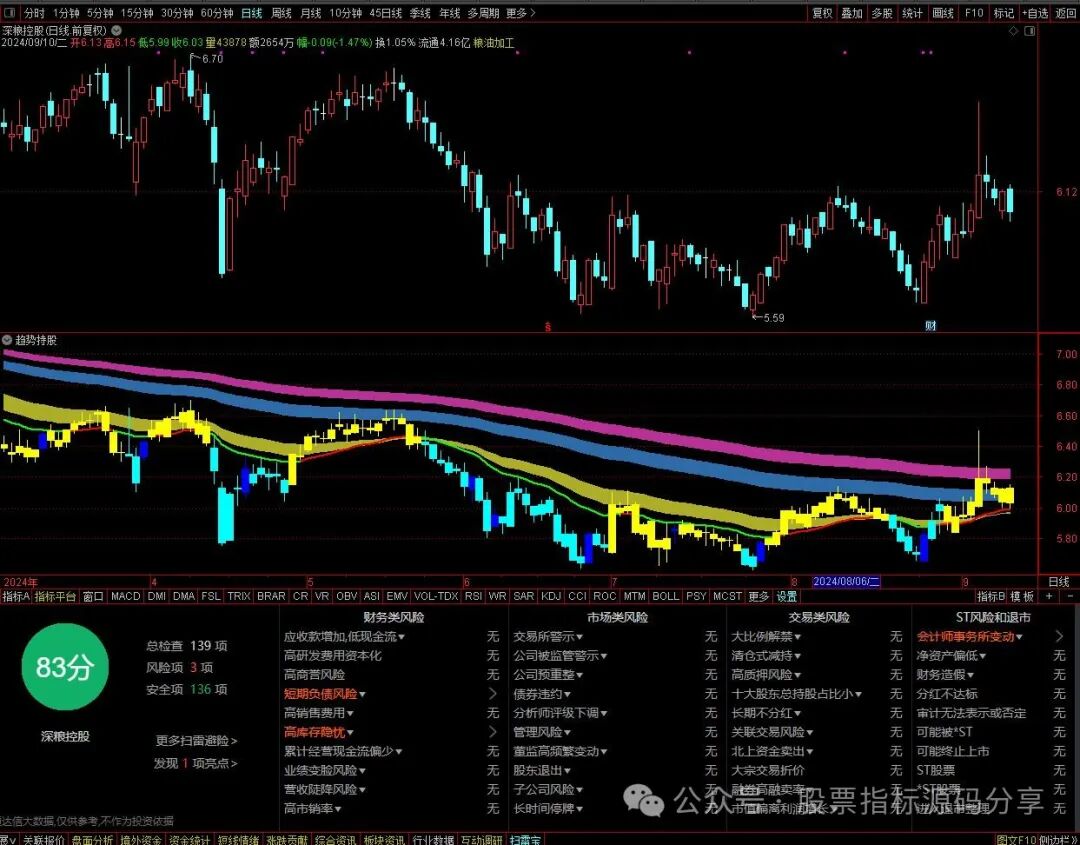Select the 日线 daily period tab
This screenshot has height=845, width=1080.
251,13
